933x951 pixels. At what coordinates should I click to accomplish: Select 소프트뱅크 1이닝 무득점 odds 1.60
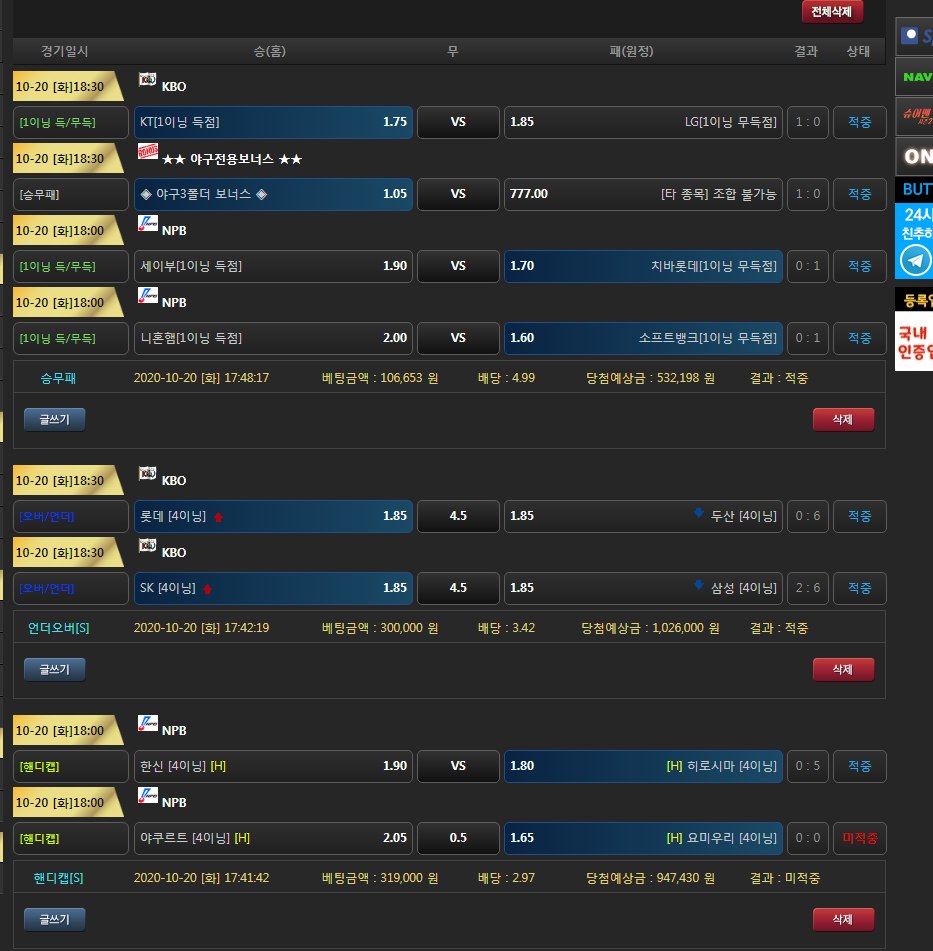click(643, 339)
